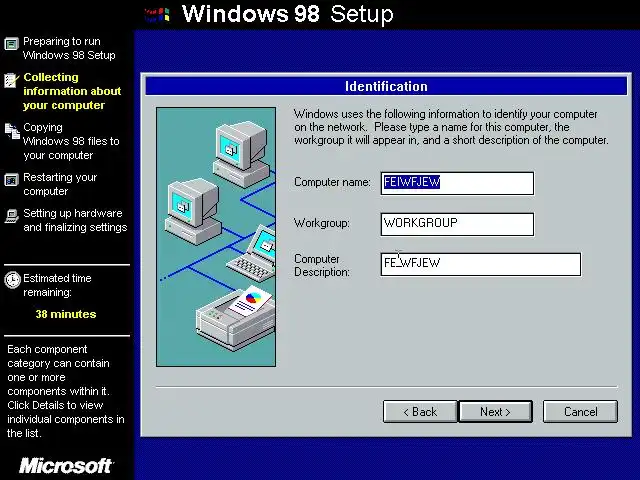This screenshot has height=480, width=640.
Task: Click the Microsoft logo at bottom left
Action: pyautogui.click(x=66, y=465)
